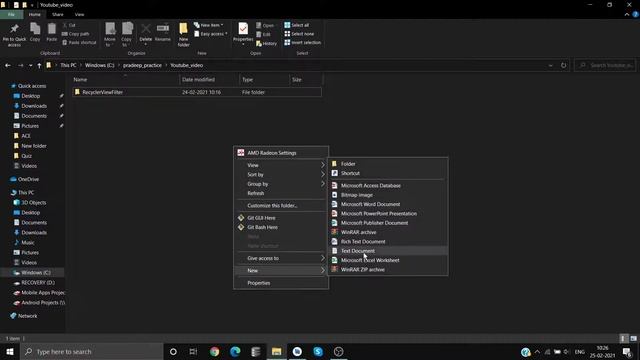Choose Refresh from the context menu
This screenshot has height=360, width=640.
[x=281, y=193]
